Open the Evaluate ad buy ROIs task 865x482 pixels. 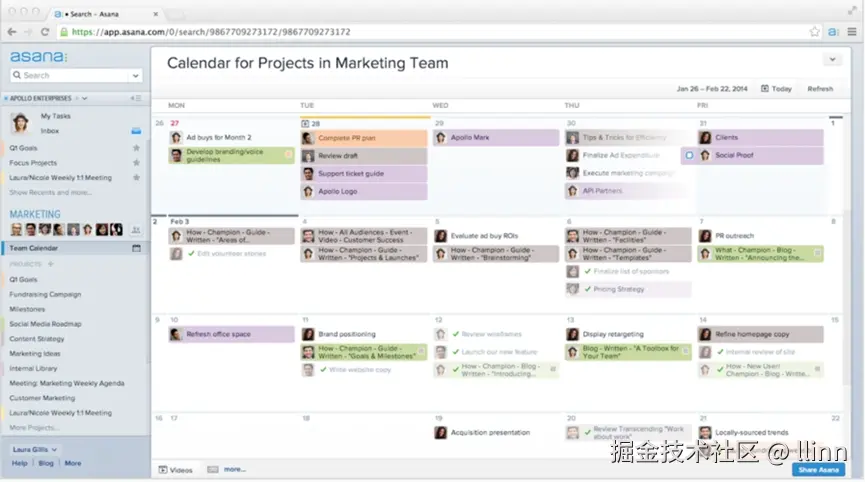tap(484, 235)
